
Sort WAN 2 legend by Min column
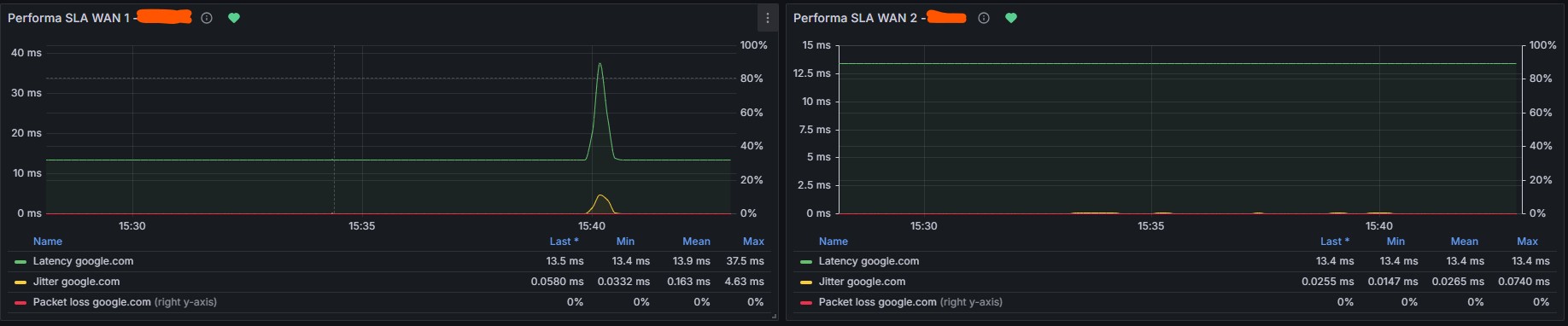click(1395, 242)
